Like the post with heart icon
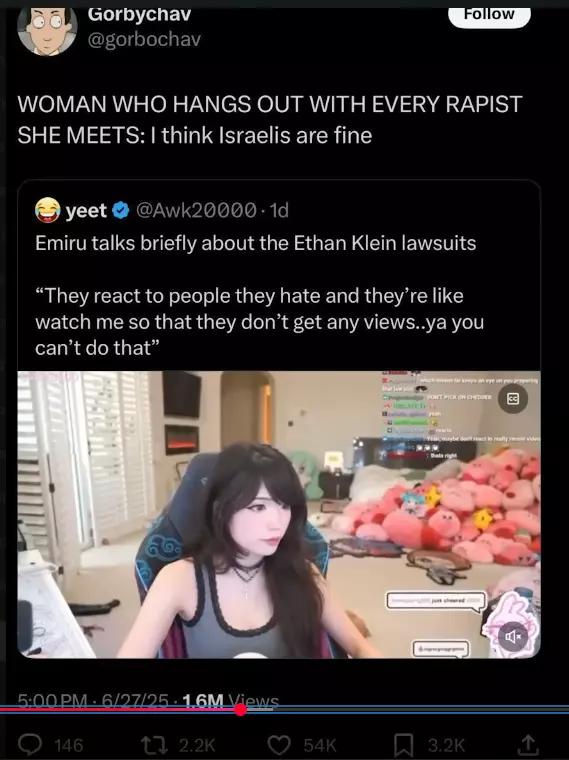This screenshot has width=569, height=760. 279,744
